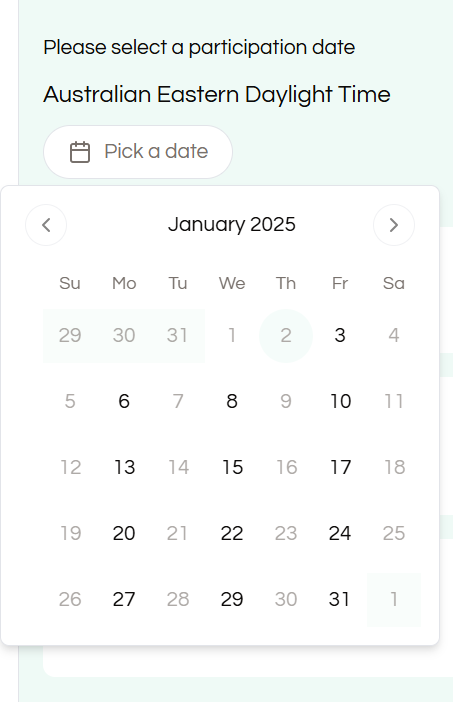Viewport: 453px width, 702px height.
Task: Select Monday January 13
Action: click(x=124, y=467)
